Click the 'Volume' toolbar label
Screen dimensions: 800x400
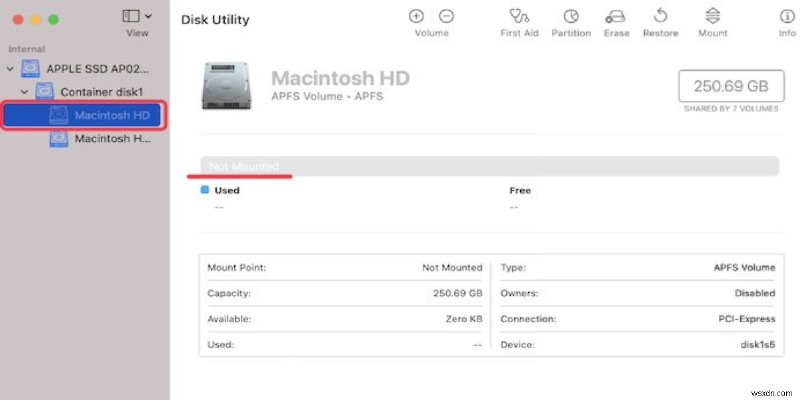point(431,33)
